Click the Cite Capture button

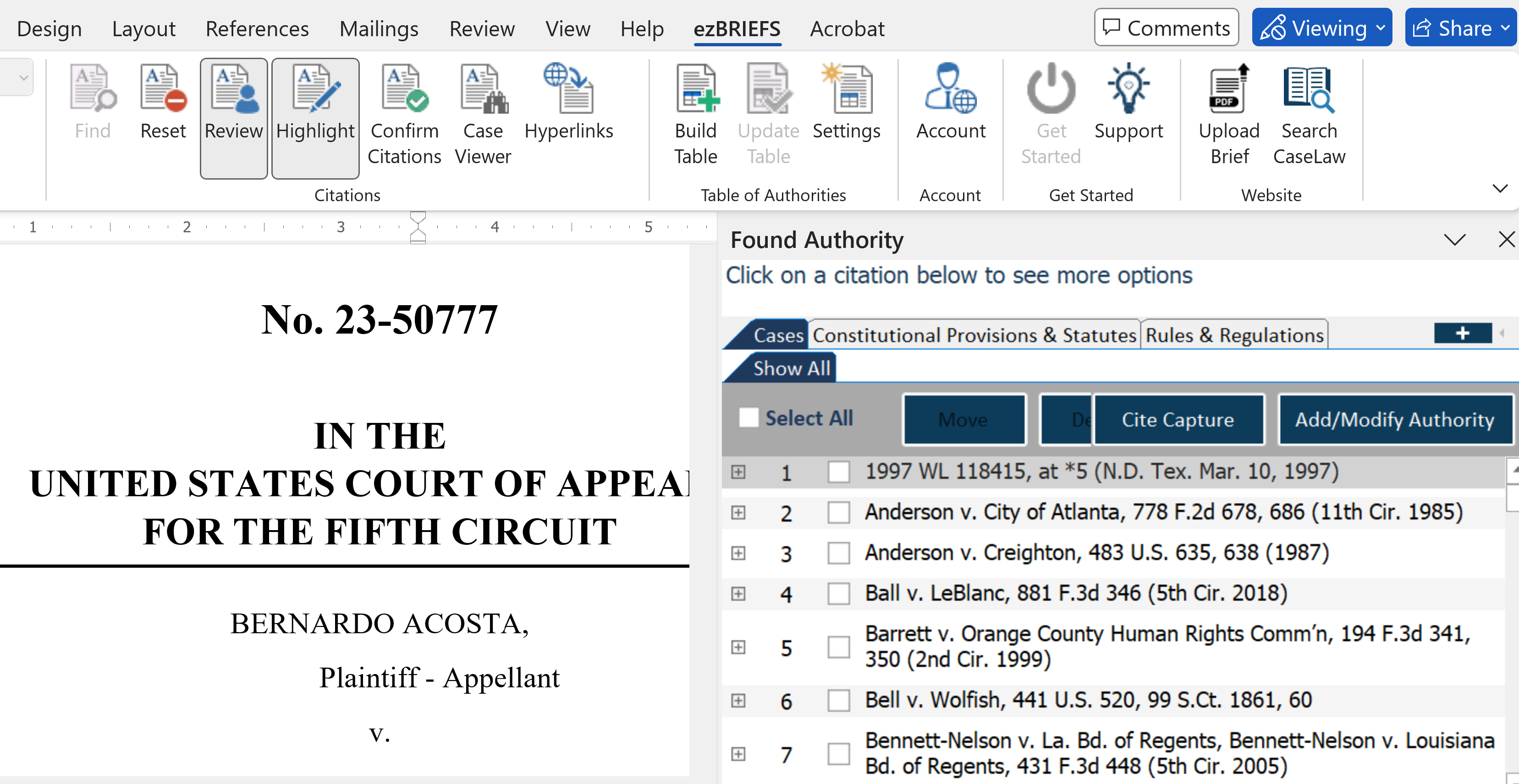point(1178,419)
